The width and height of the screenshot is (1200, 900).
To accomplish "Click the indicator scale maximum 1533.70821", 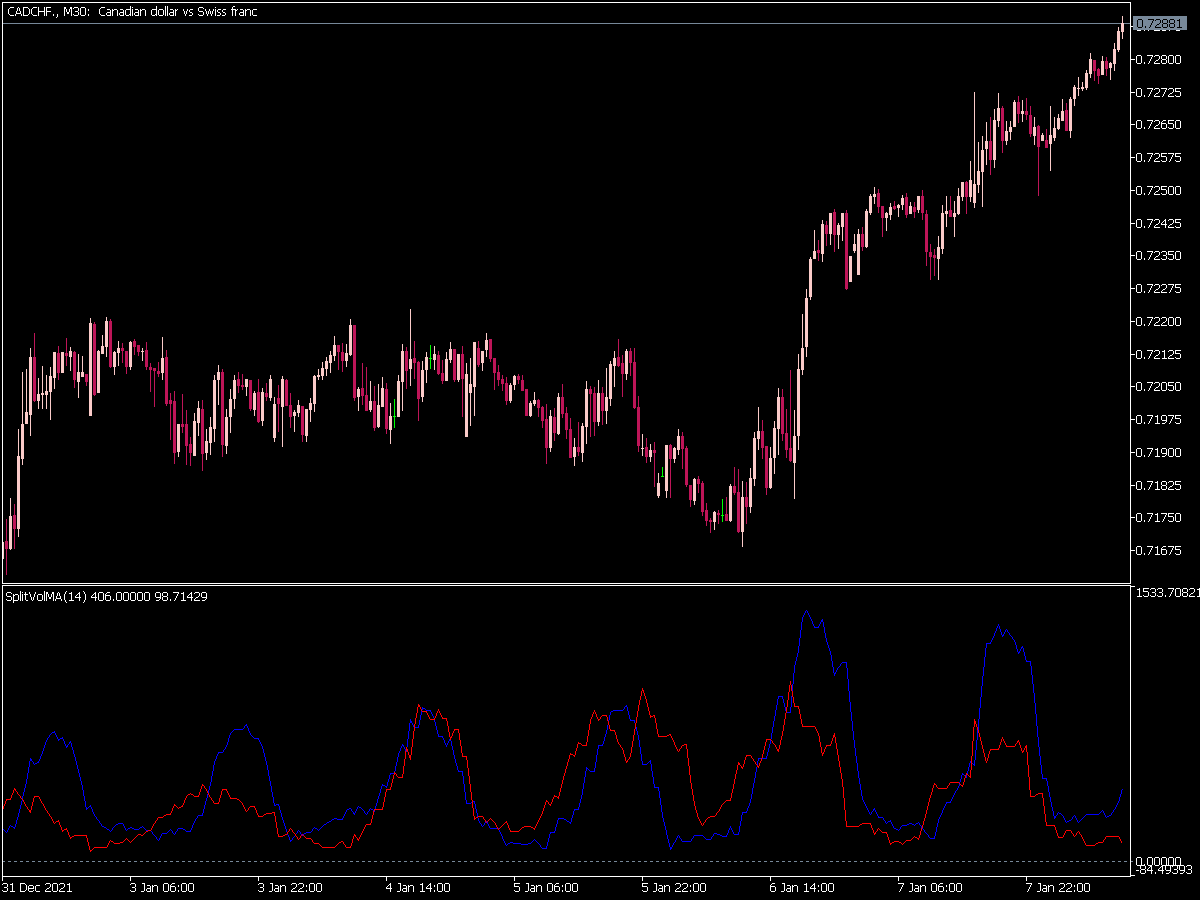I will [x=1167, y=593].
